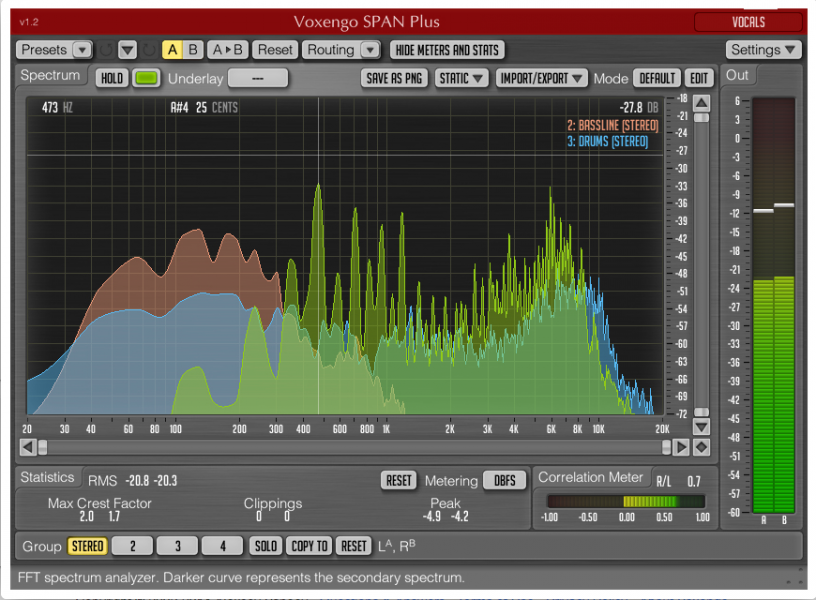
Task: Click the undo arrow icon beside Presets
Action: (x=106, y=50)
